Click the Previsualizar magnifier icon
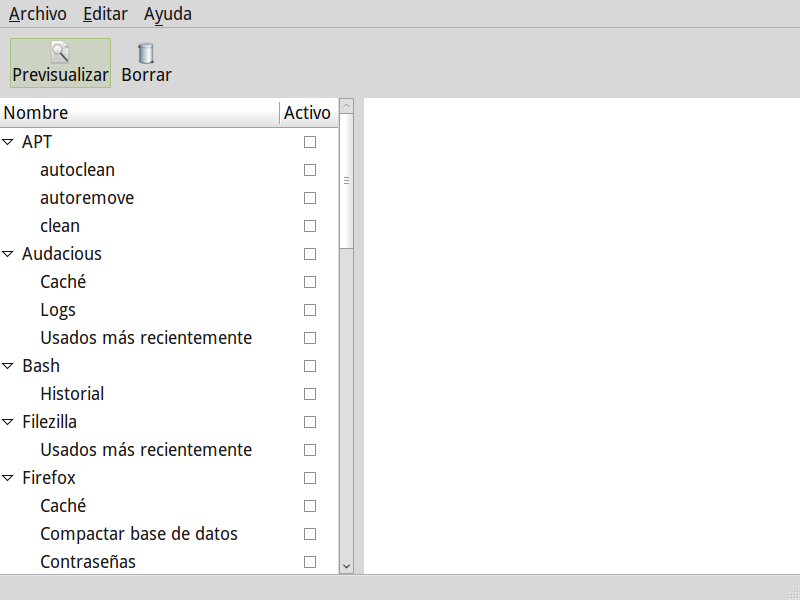Screen dimensions: 800x600 coord(60,52)
